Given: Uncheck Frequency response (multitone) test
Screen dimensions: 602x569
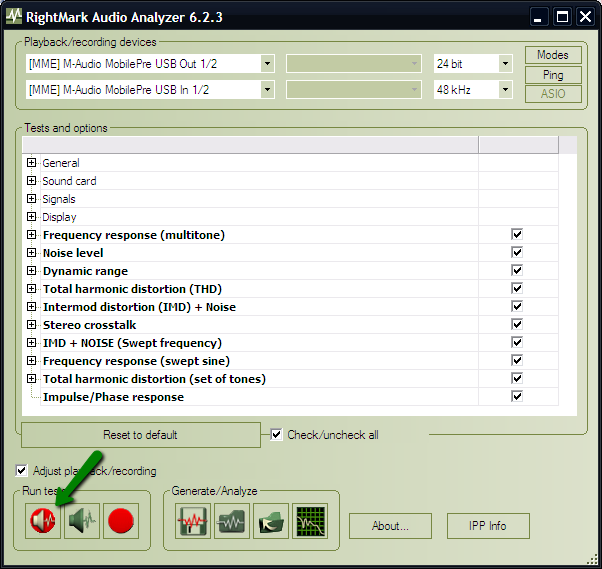Looking at the screenshot, I should pos(517,234).
